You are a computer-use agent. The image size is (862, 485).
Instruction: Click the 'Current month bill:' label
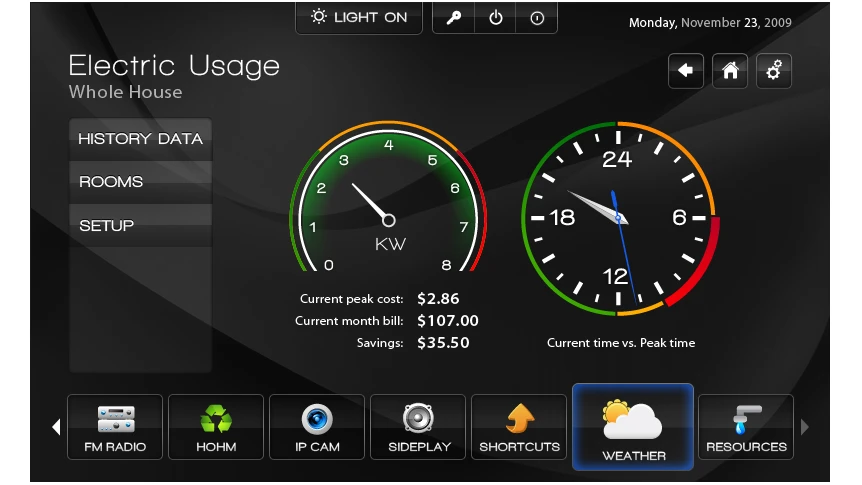pos(349,321)
